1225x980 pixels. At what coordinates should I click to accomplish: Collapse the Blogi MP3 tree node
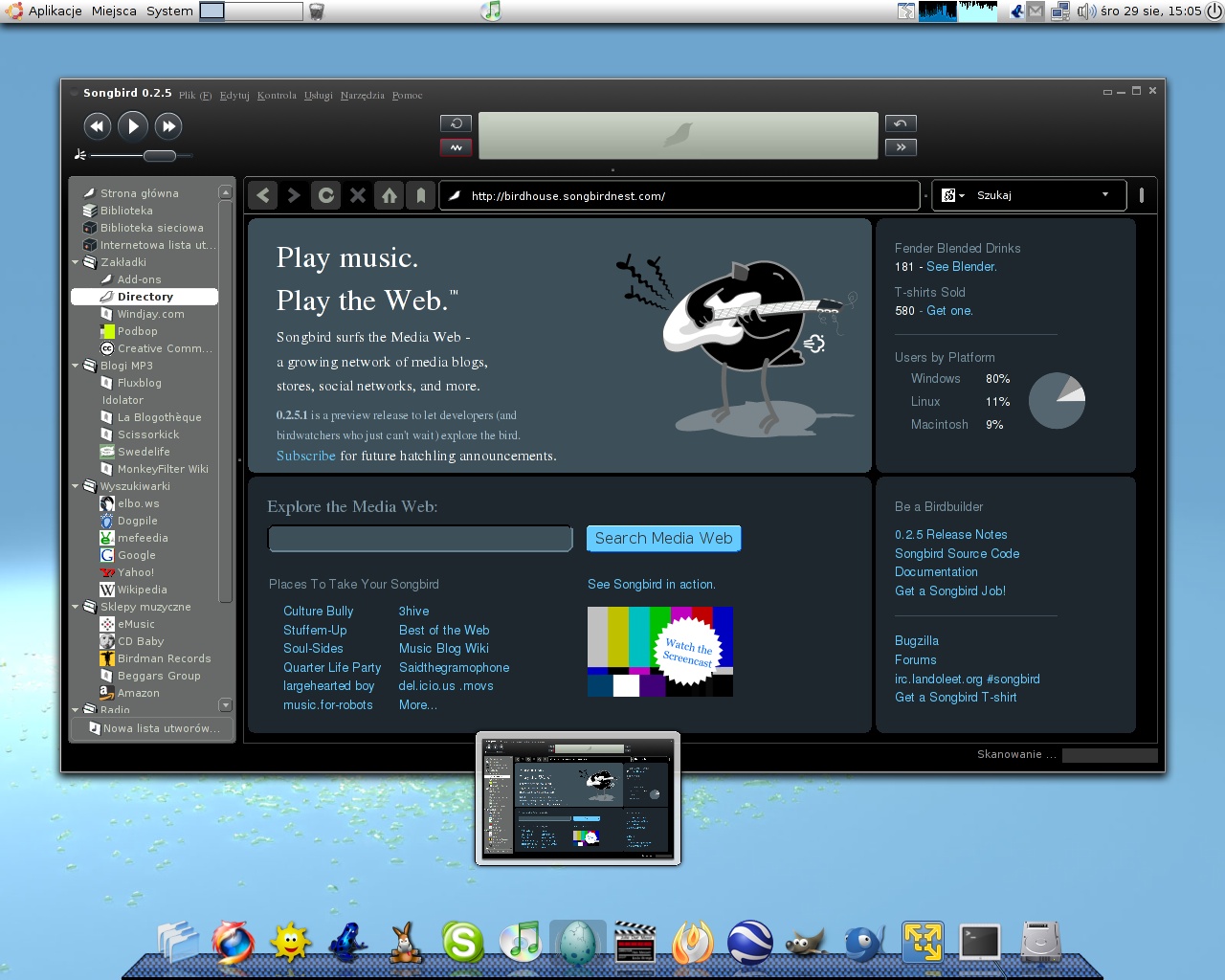76,366
